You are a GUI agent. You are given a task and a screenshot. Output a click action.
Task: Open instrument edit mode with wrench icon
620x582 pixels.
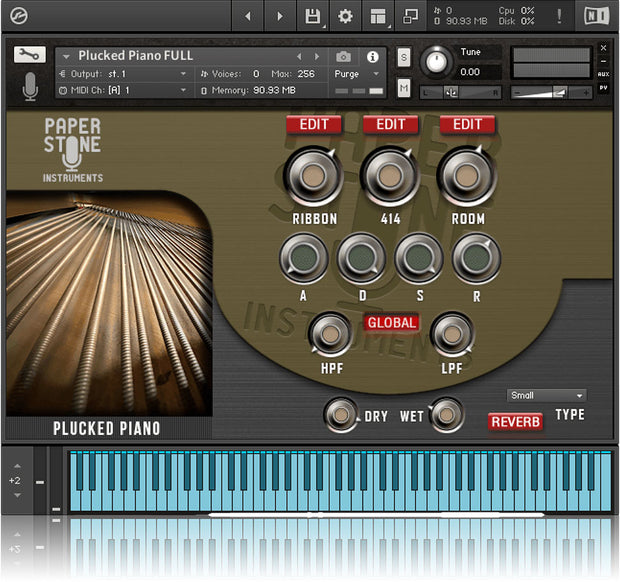click(x=30, y=55)
